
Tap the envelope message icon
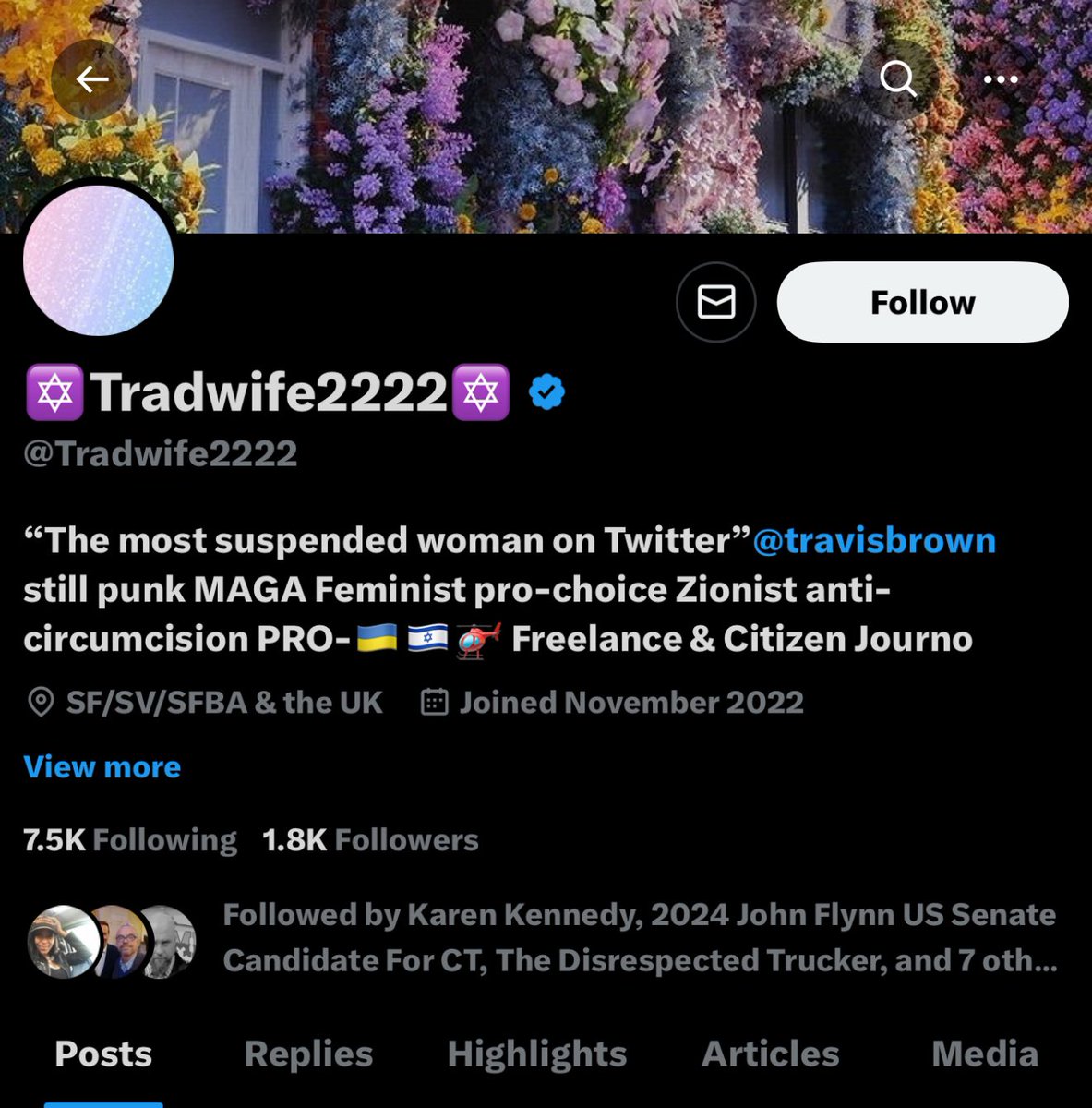[x=716, y=302]
